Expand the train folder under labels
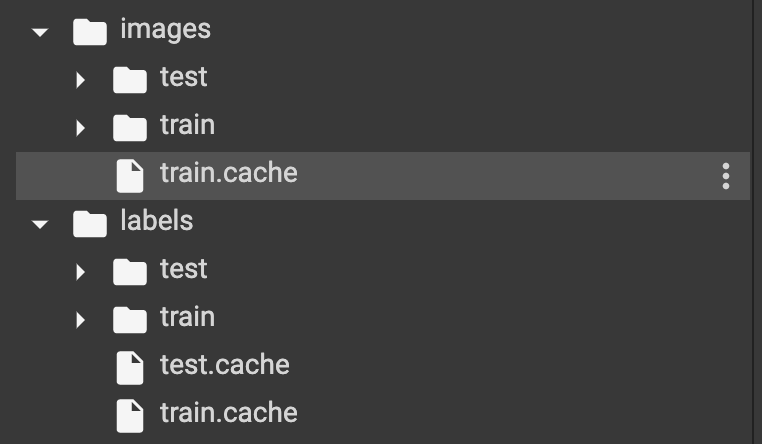Viewport: 762px width, 444px height. coord(81,320)
